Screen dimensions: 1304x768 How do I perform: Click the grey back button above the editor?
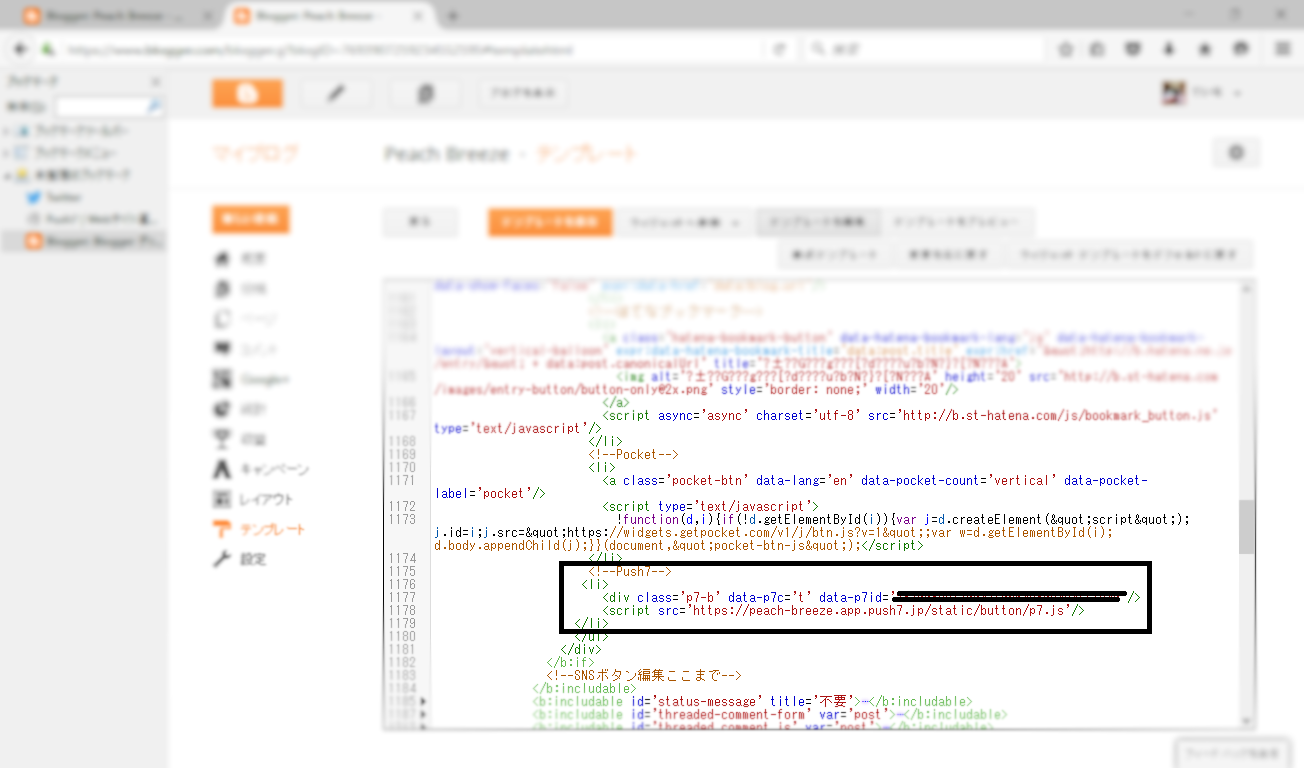[420, 222]
